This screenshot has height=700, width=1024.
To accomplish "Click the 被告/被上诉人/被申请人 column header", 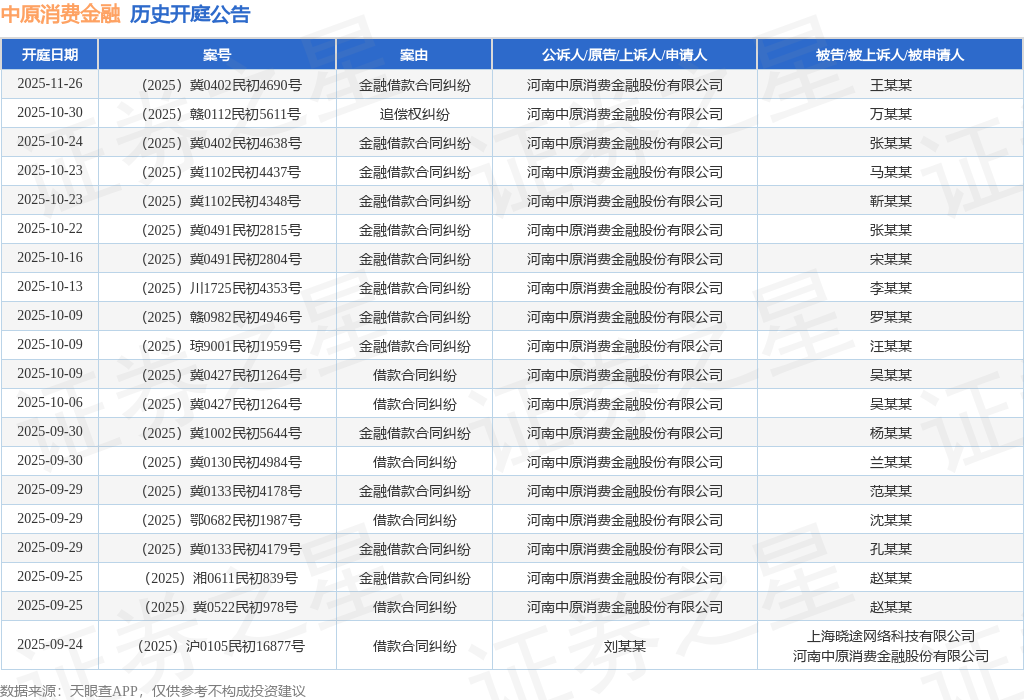I will pos(890,55).
